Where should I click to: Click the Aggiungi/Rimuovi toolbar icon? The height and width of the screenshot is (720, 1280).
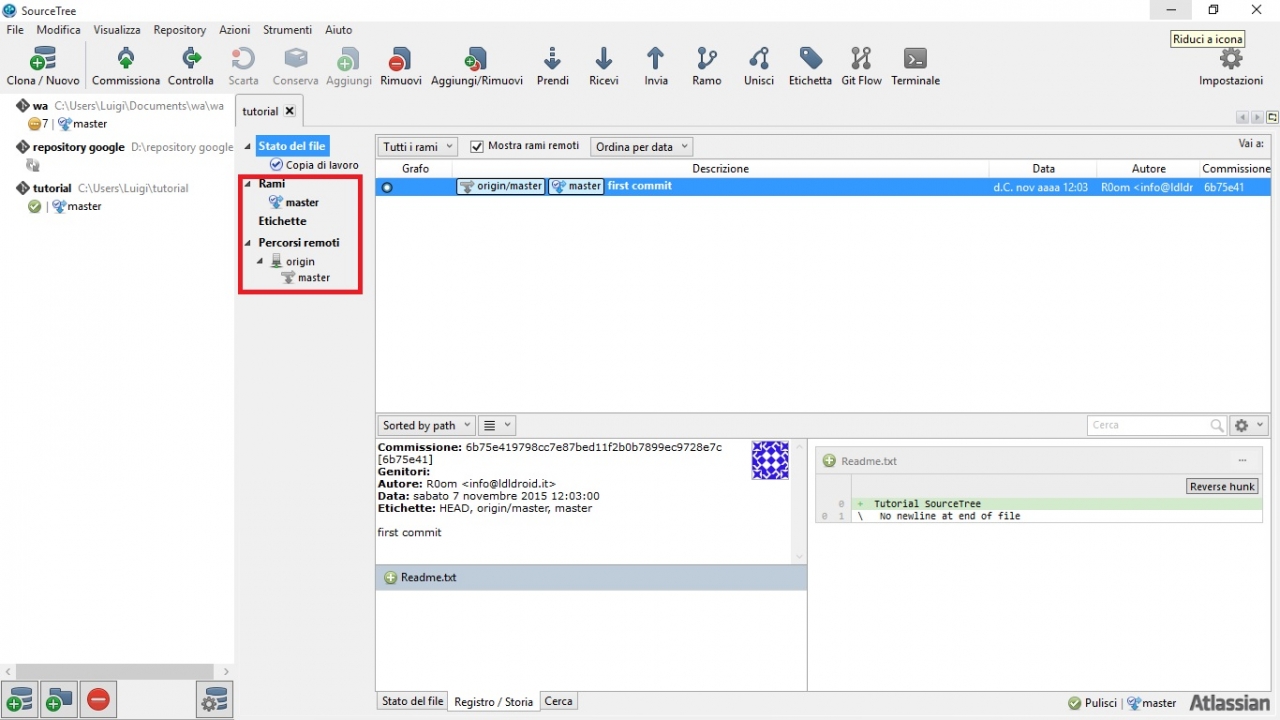pos(477,59)
